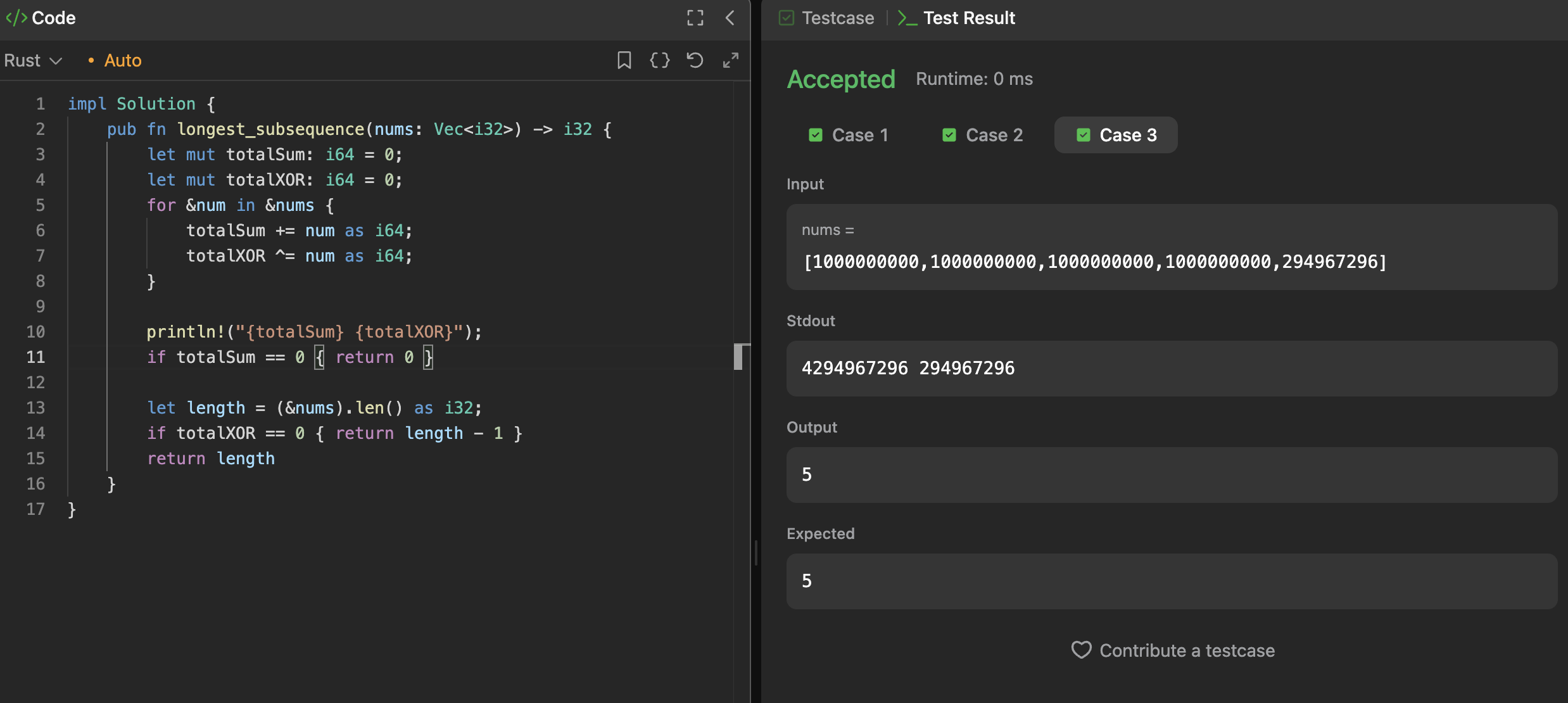Viewport: 1568px width, 703px height.
Task: Click the Accepted status text
Action: (x=841, y=79)
